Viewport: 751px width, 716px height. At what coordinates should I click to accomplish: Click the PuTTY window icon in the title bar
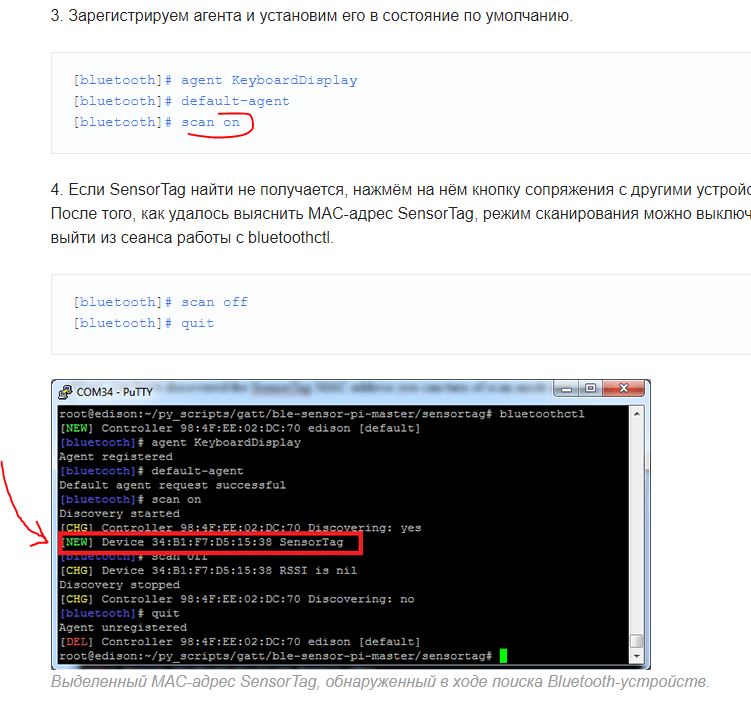coord(65,392)
